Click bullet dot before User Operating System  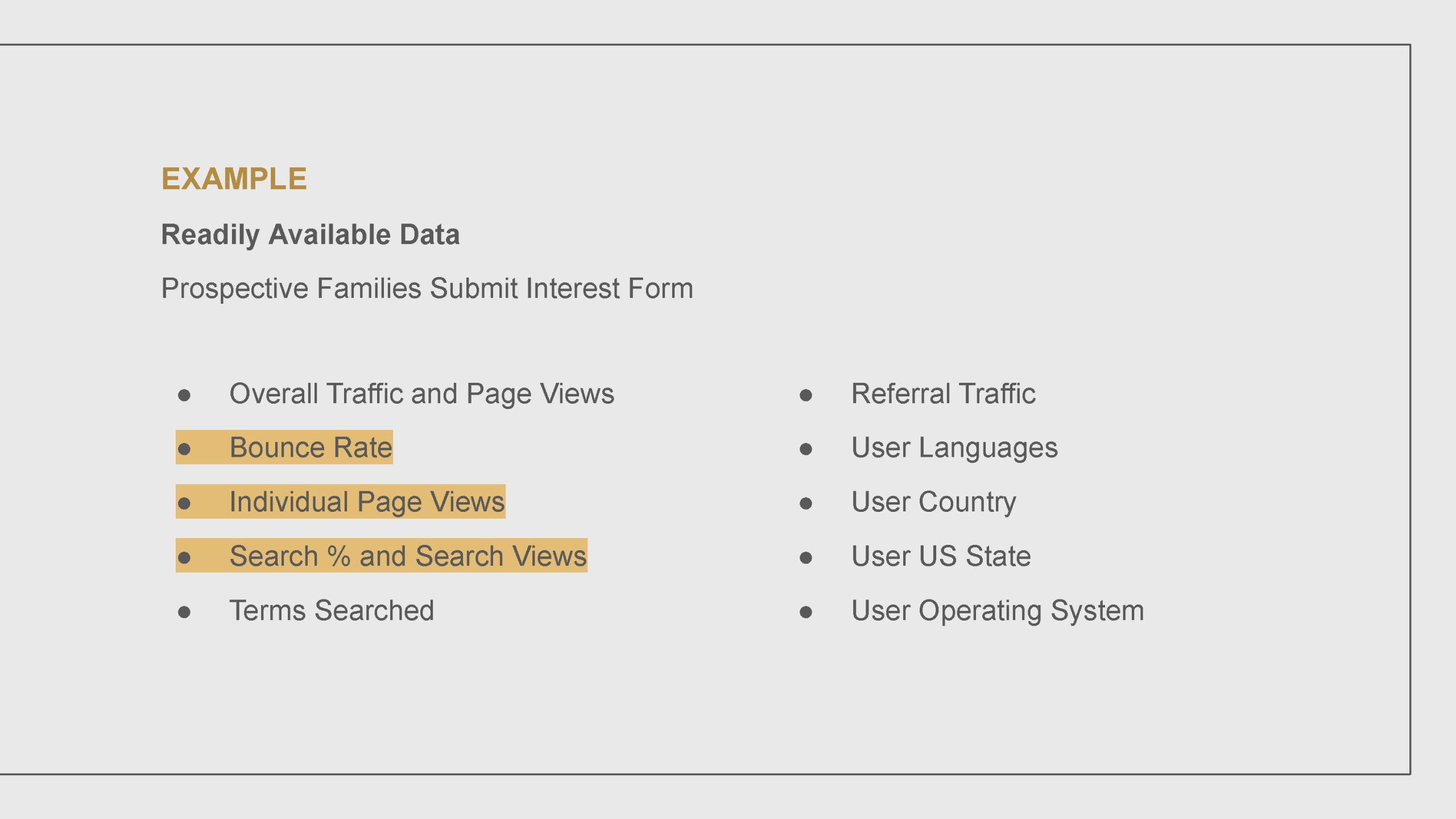805,612
